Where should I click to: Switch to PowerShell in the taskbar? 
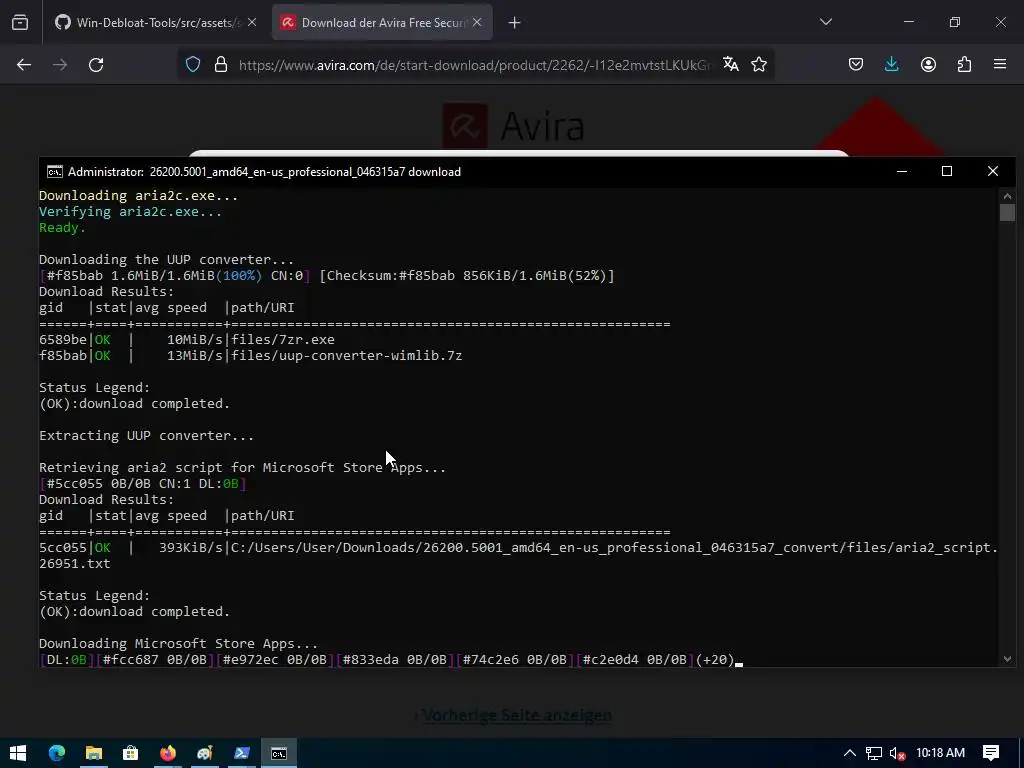(x=242, y=753)
